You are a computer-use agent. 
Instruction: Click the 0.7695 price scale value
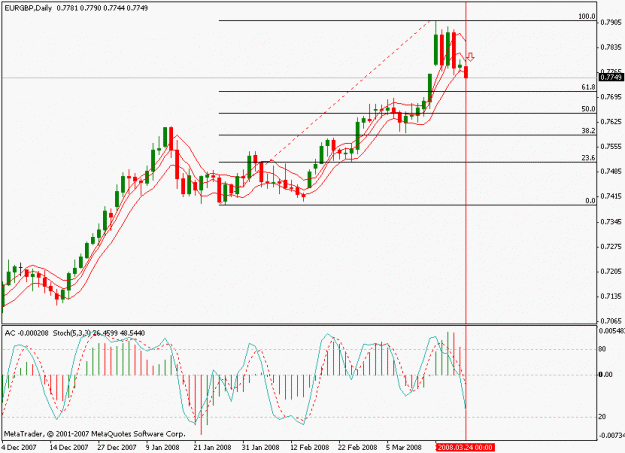[611, 97]
